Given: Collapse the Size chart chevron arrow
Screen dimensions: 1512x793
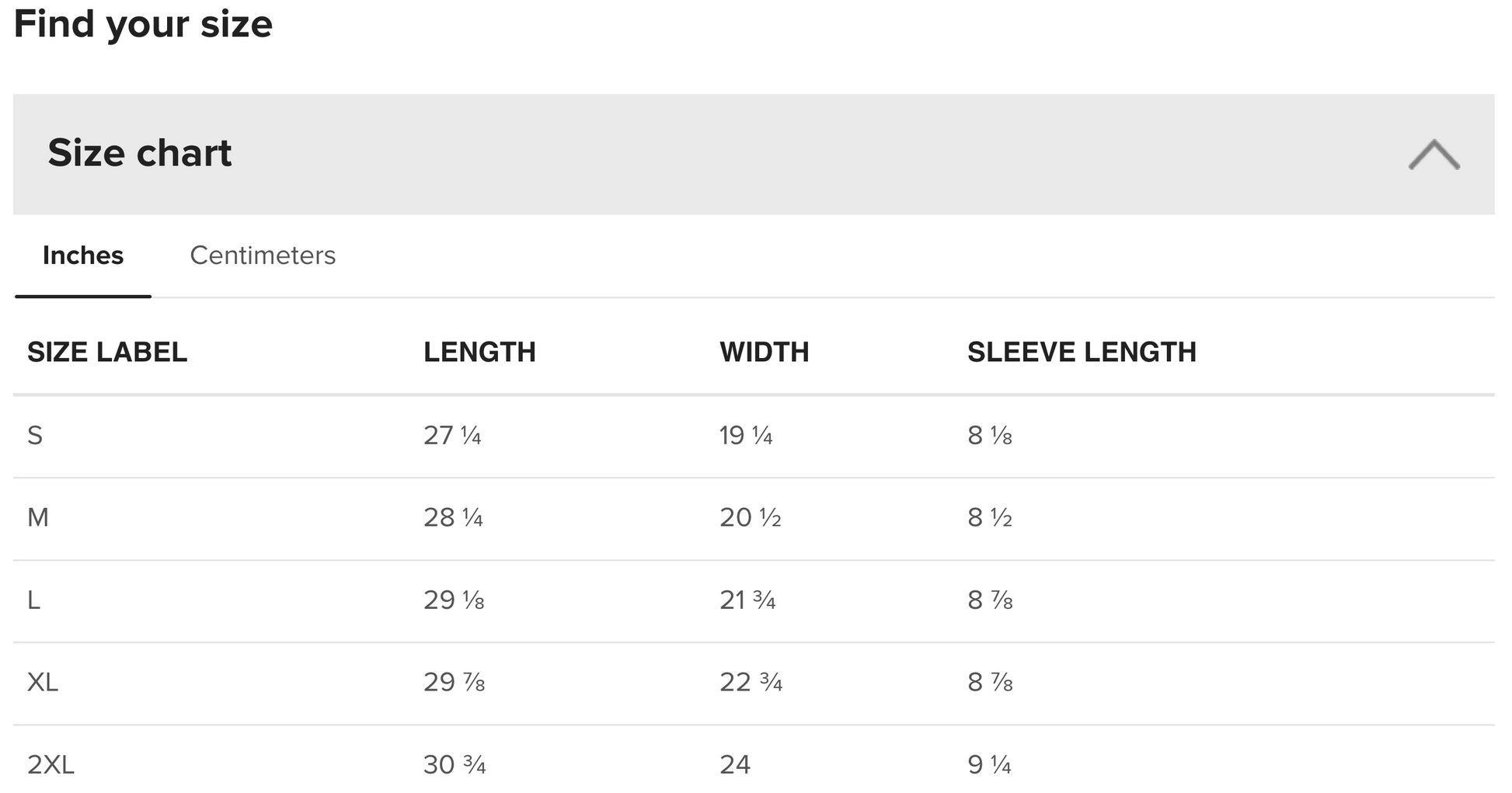Looking at the screenshot, I should [x=1434, y=155].
